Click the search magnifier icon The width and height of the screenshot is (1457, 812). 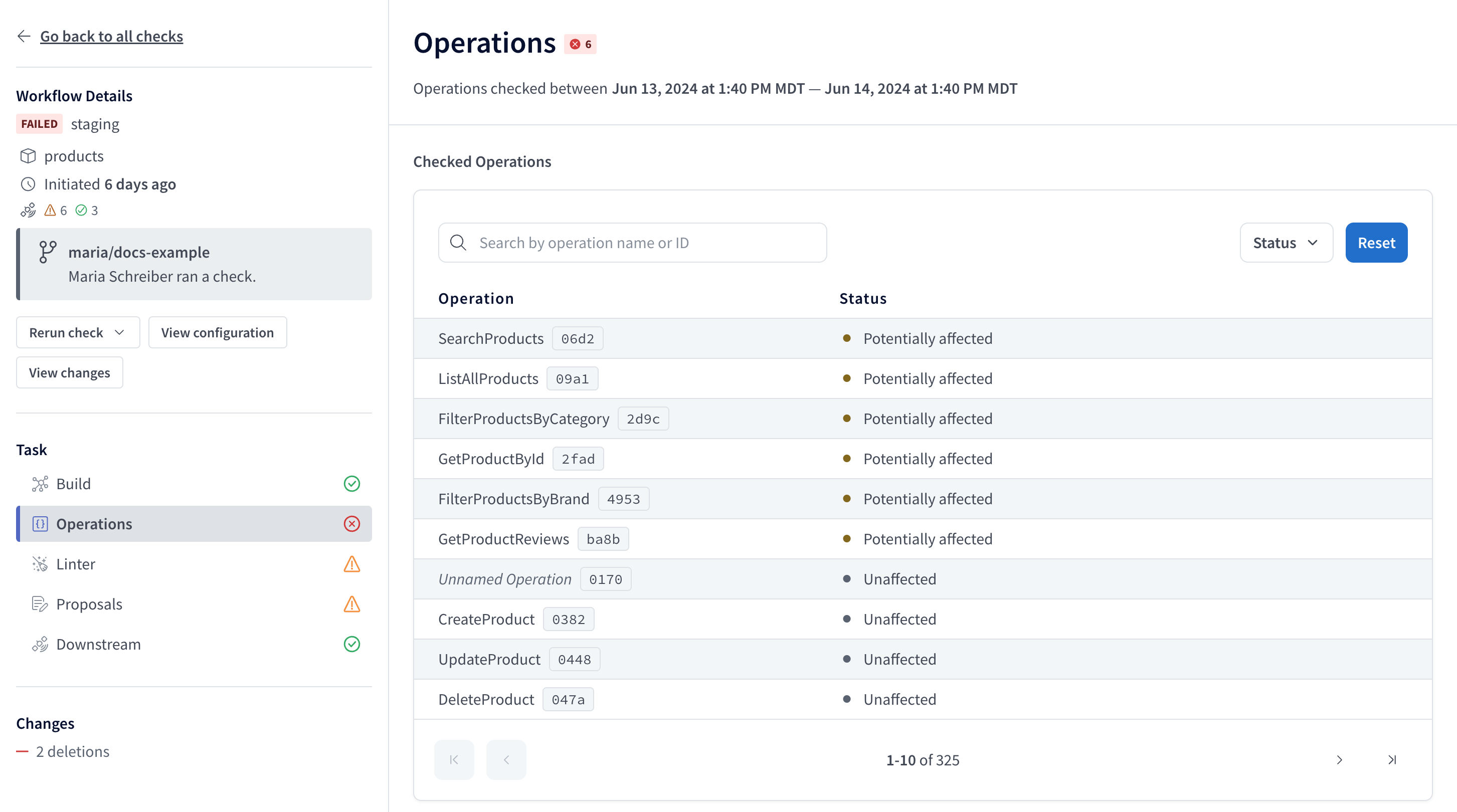coord(458,243)
